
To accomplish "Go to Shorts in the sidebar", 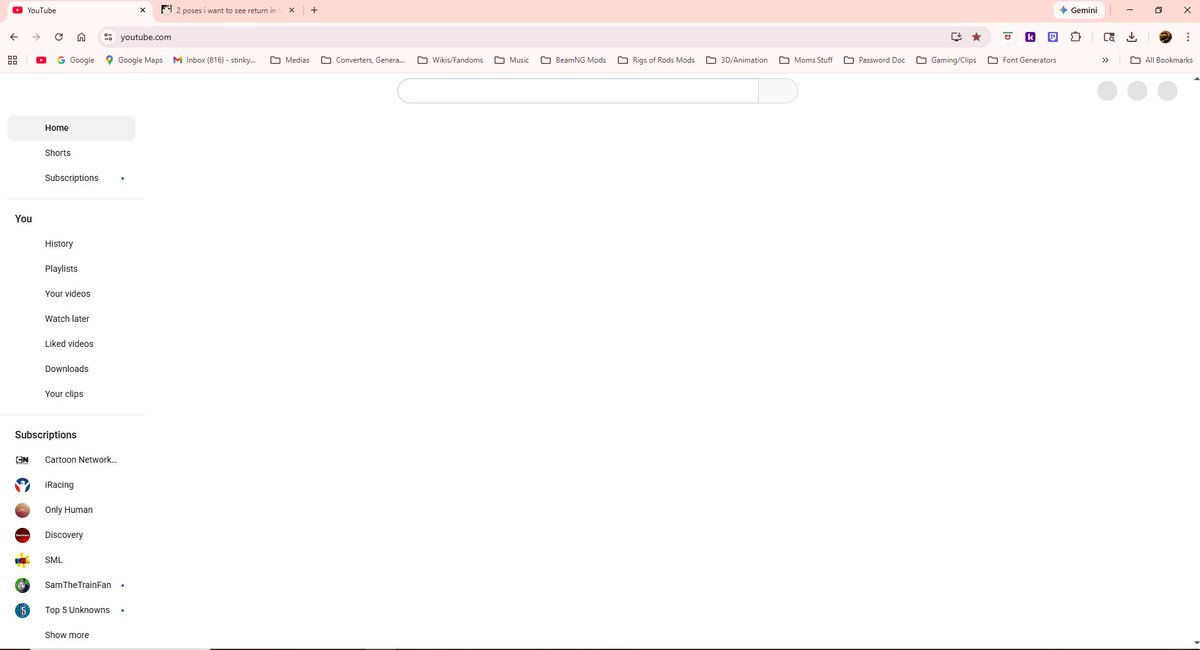I will pos(71,153).
